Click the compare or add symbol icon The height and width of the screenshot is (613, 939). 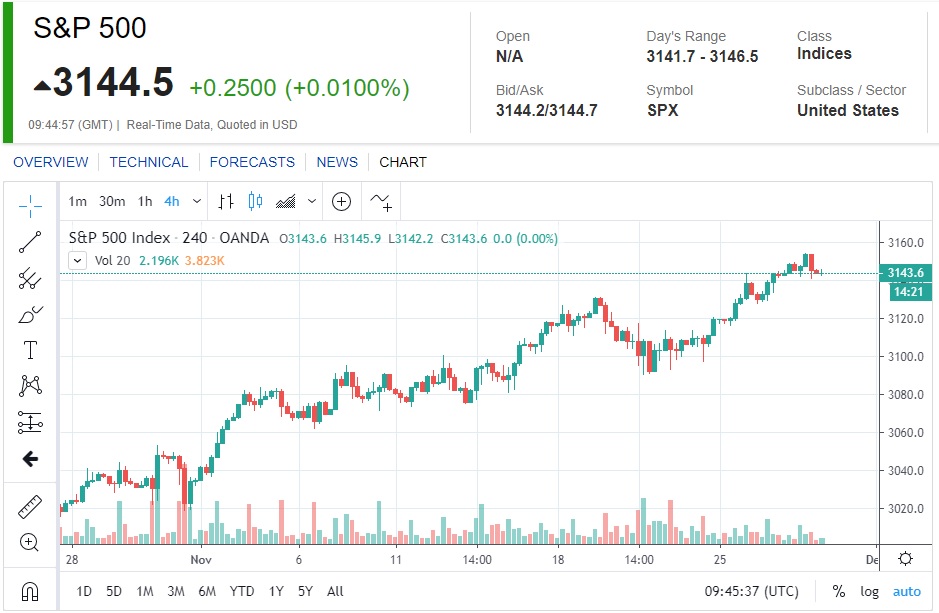341,201
